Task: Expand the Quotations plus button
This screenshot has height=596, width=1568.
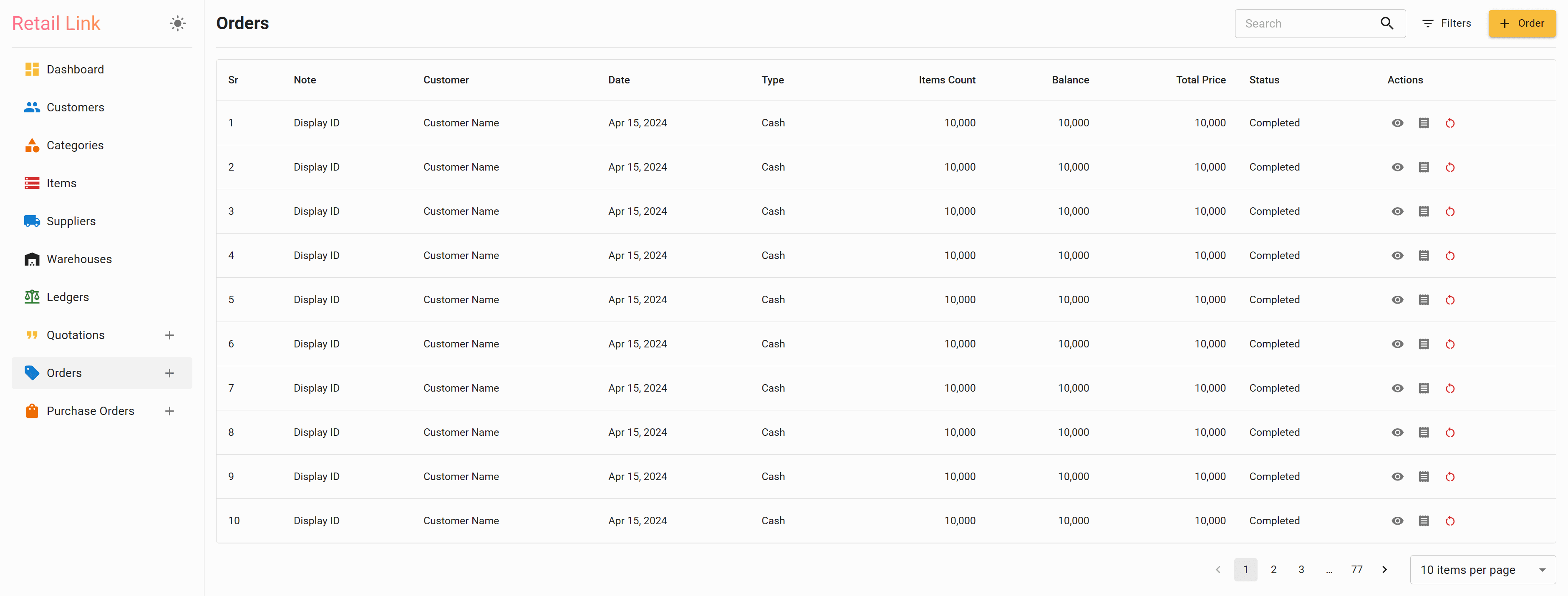Action: [169, 335]
